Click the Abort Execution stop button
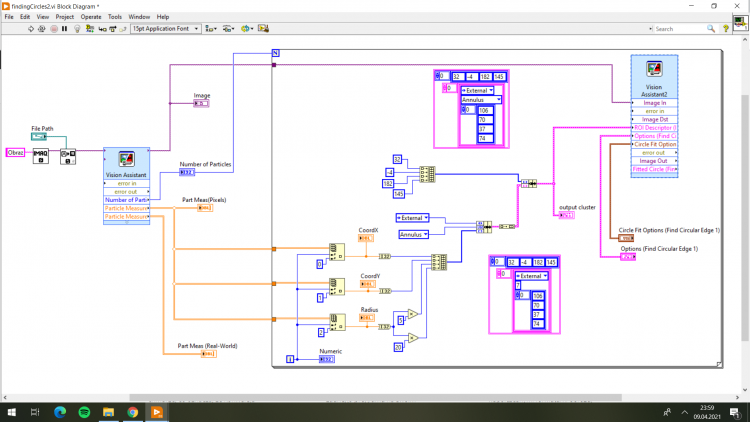 click(x=54, y=29)
